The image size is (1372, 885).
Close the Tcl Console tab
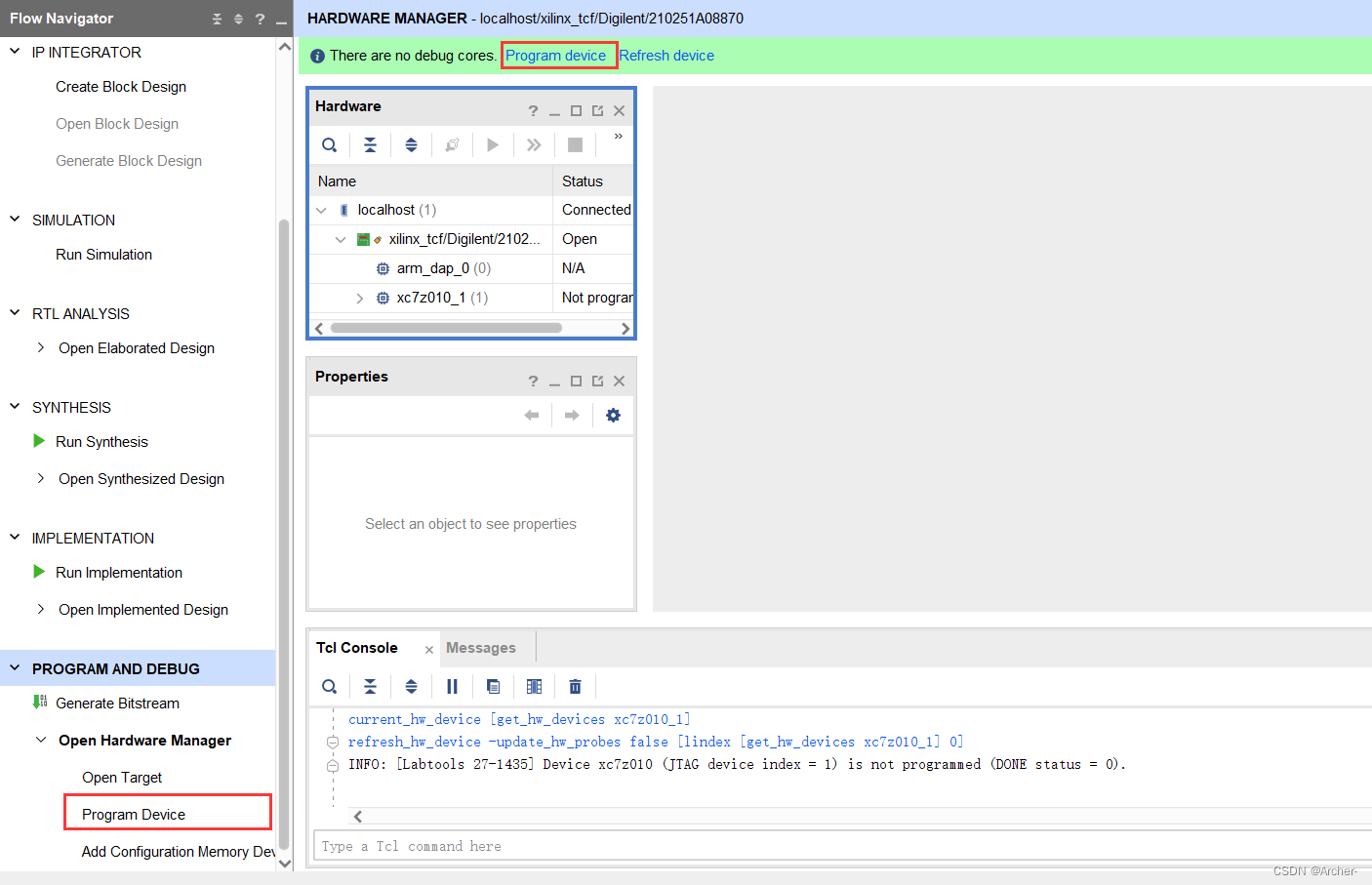[429, 650]
